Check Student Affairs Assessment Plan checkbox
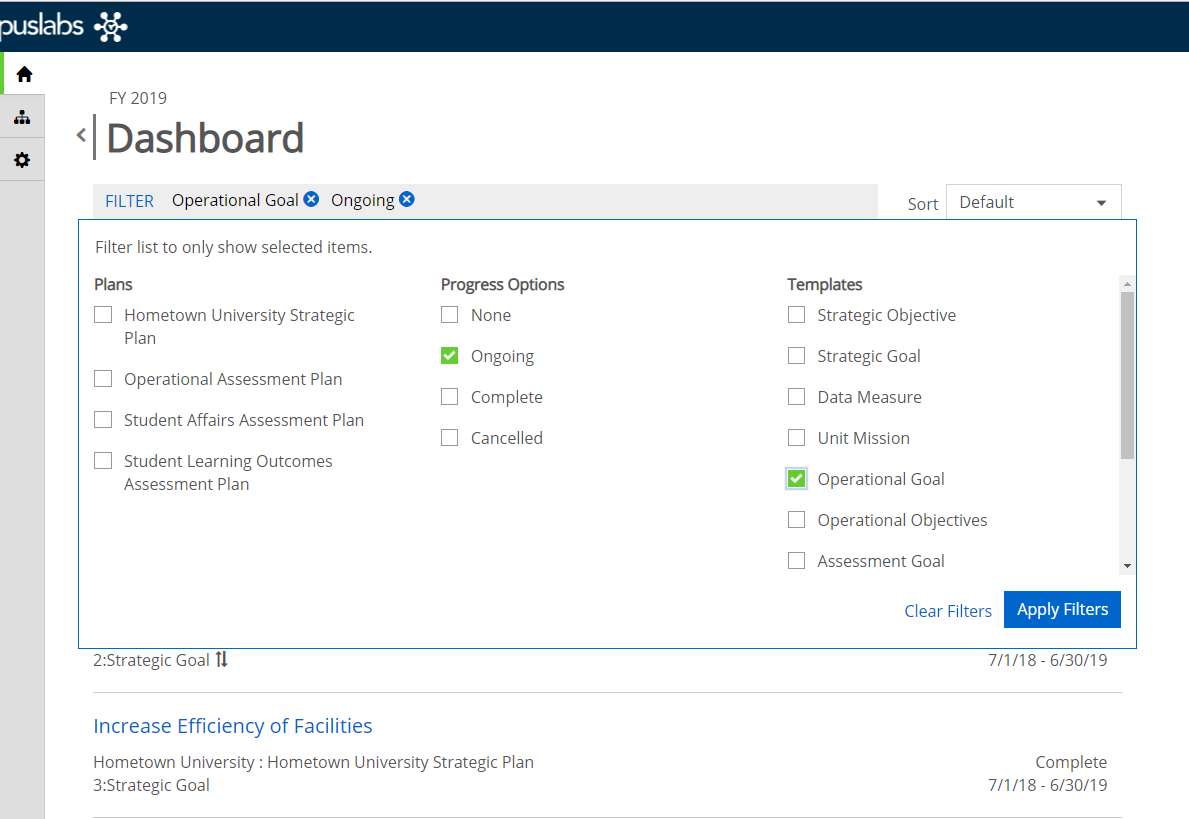Screen dimensions: 1189x819 pyautogui.click(x=103, y=419)
